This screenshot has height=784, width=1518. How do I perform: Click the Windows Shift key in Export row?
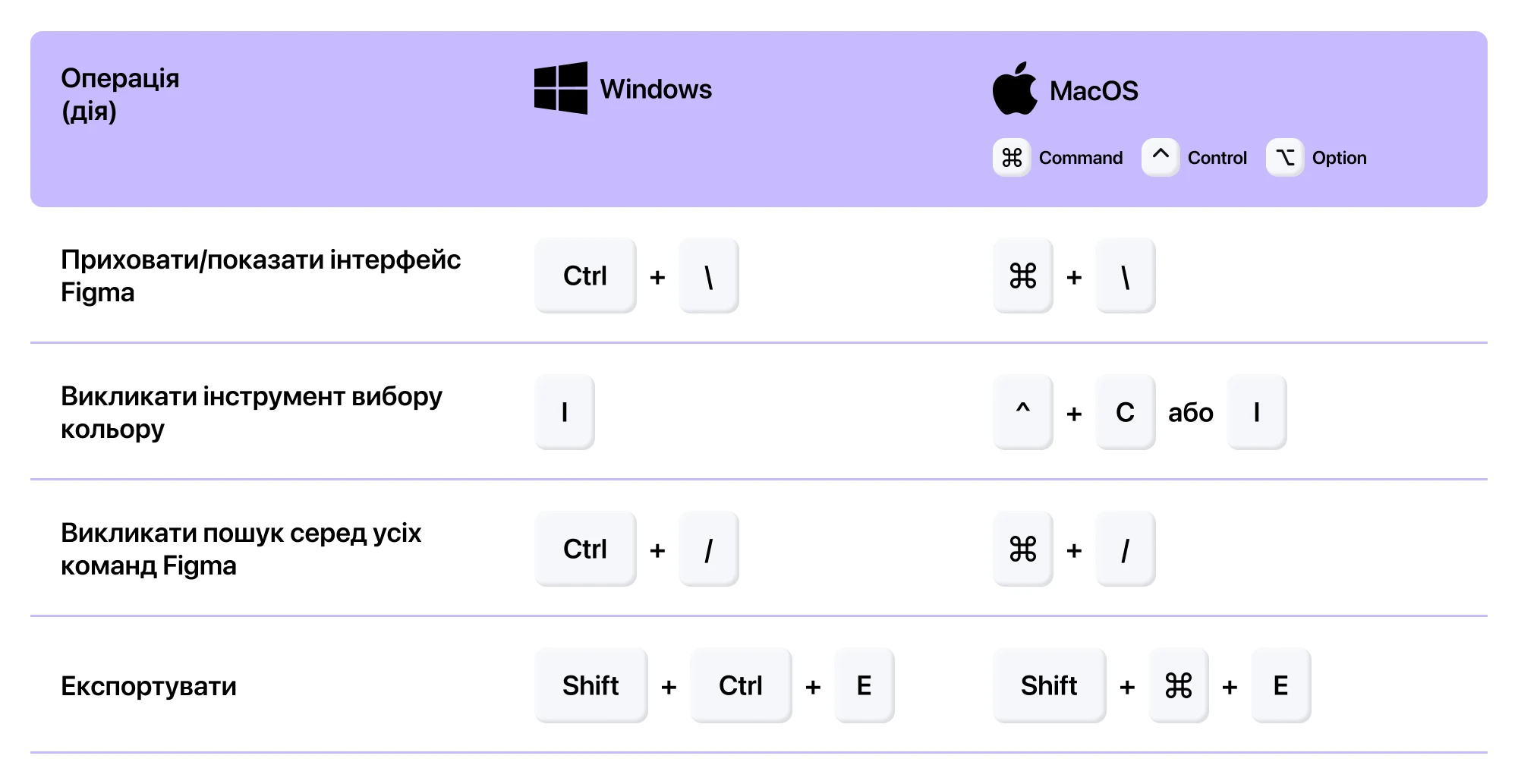tap(591, 685)
